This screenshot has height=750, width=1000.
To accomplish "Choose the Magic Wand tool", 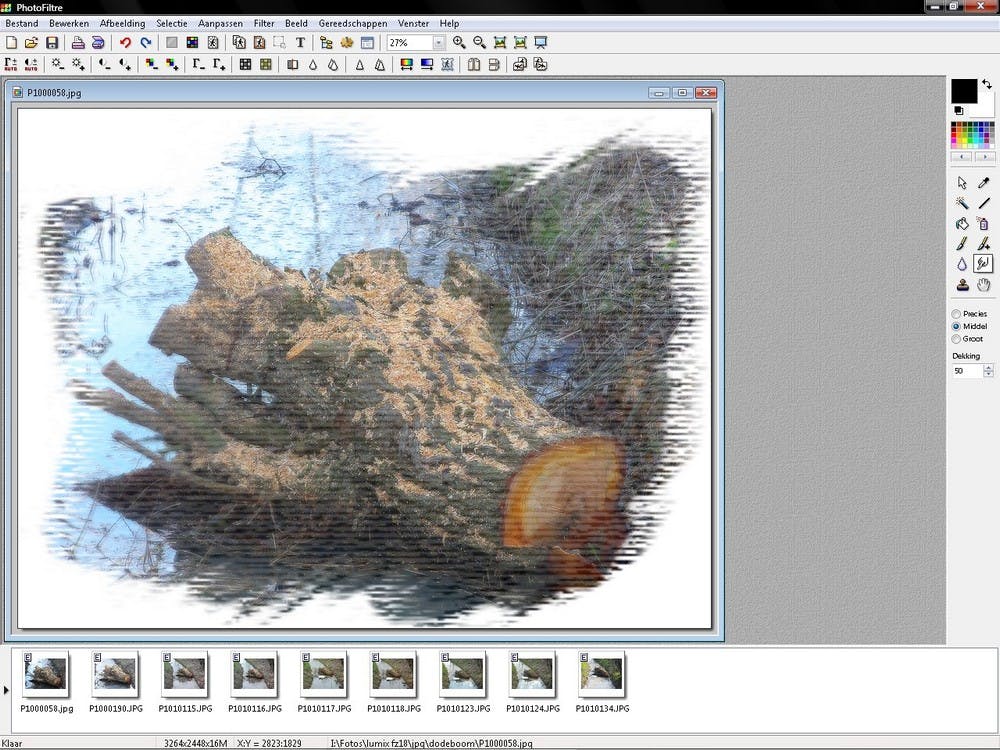I will [962, 203].
